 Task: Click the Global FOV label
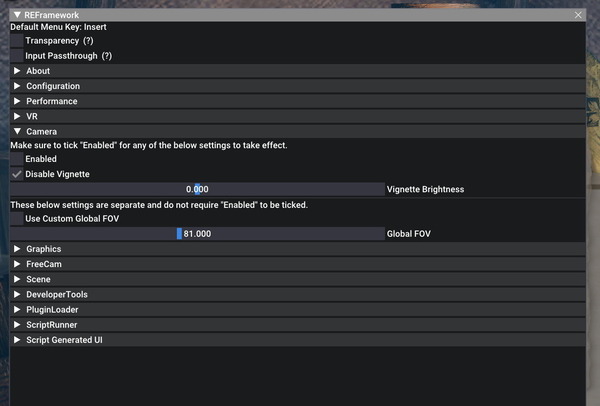pyautogui.click(x=409, y=234)
